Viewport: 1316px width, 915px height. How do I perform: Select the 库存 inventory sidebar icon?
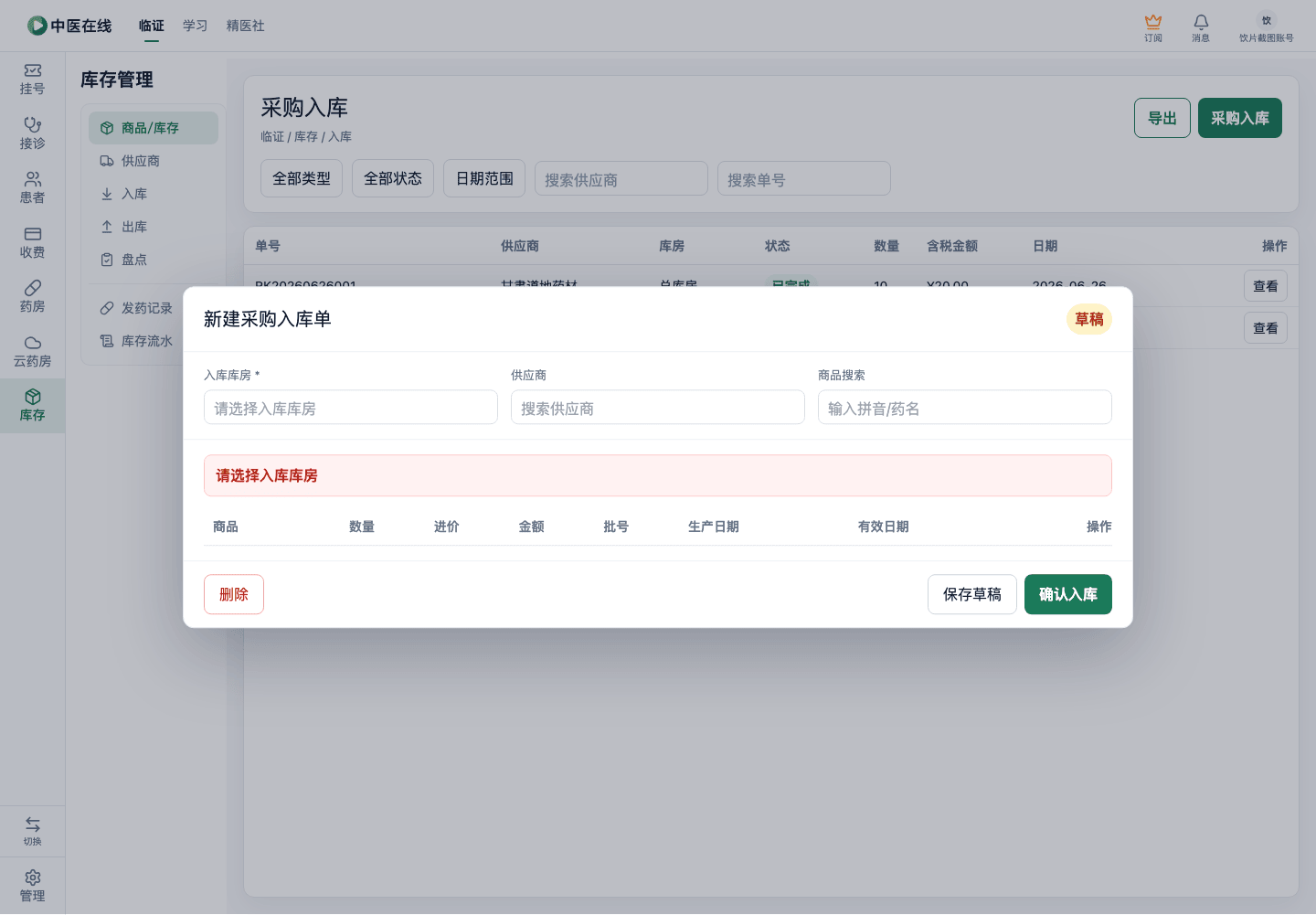click(32, 406)
